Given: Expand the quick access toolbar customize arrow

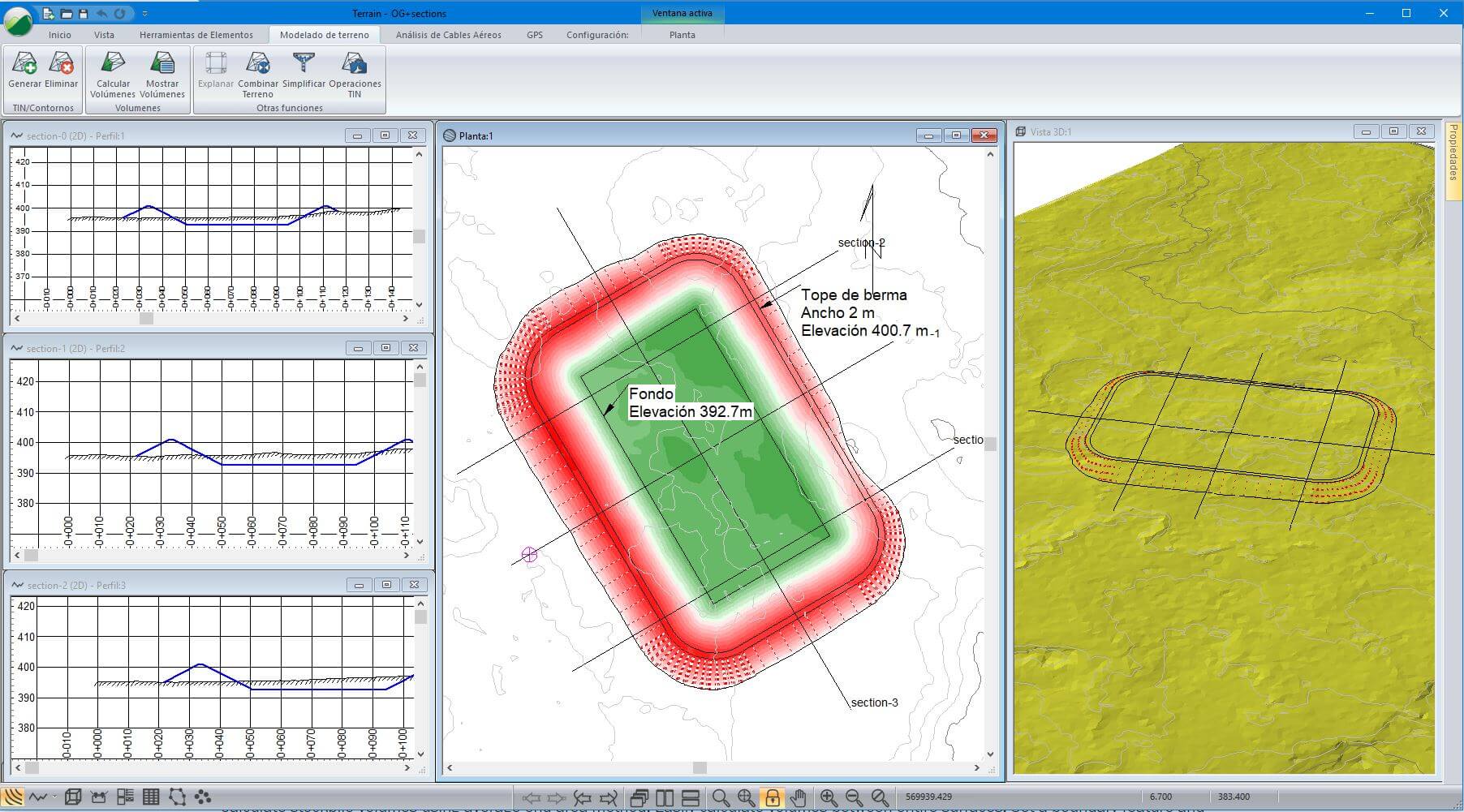Looking at the screenshot, I should [144, 14].
